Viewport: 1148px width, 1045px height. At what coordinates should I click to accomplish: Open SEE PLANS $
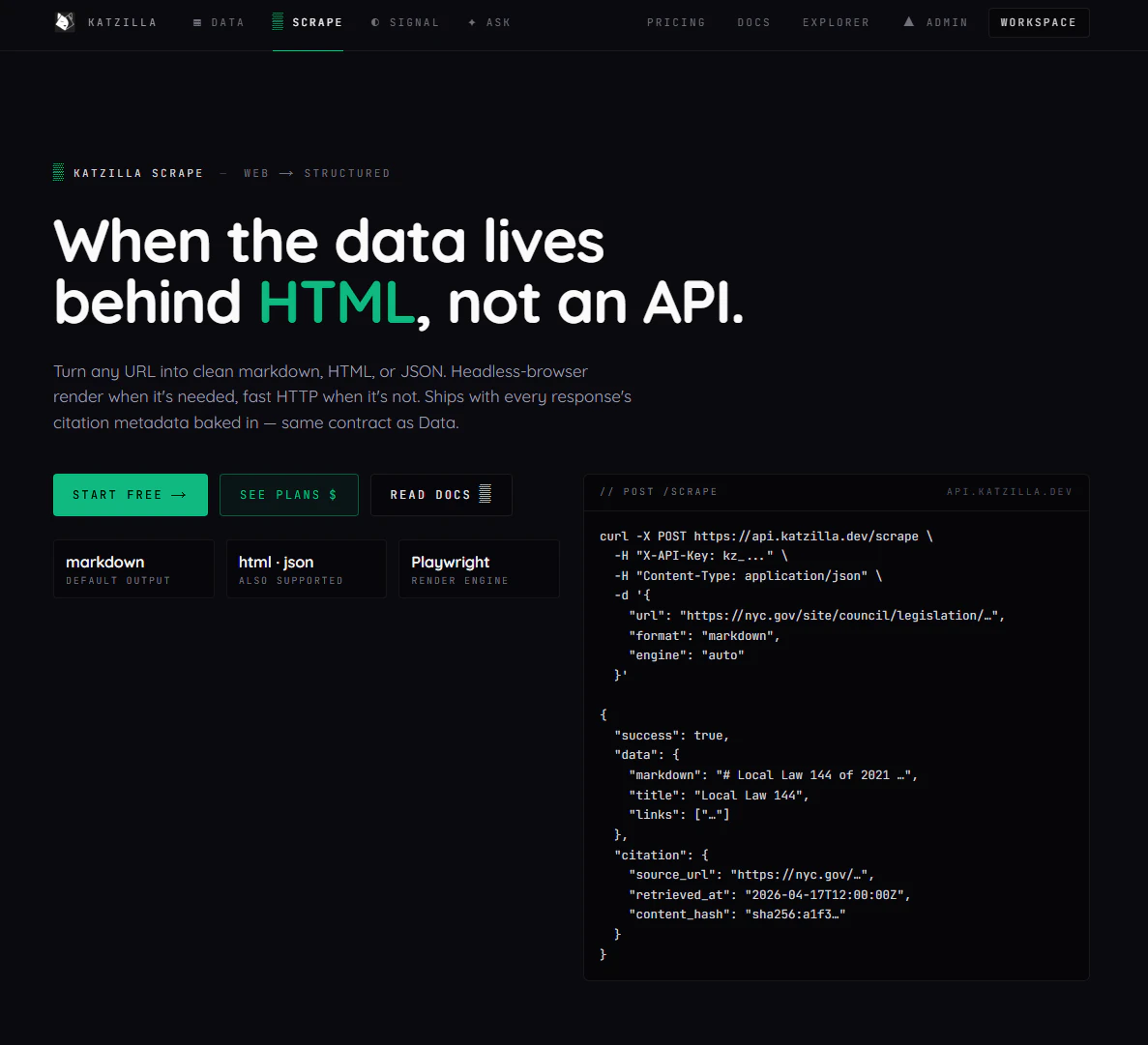[289, 494]
